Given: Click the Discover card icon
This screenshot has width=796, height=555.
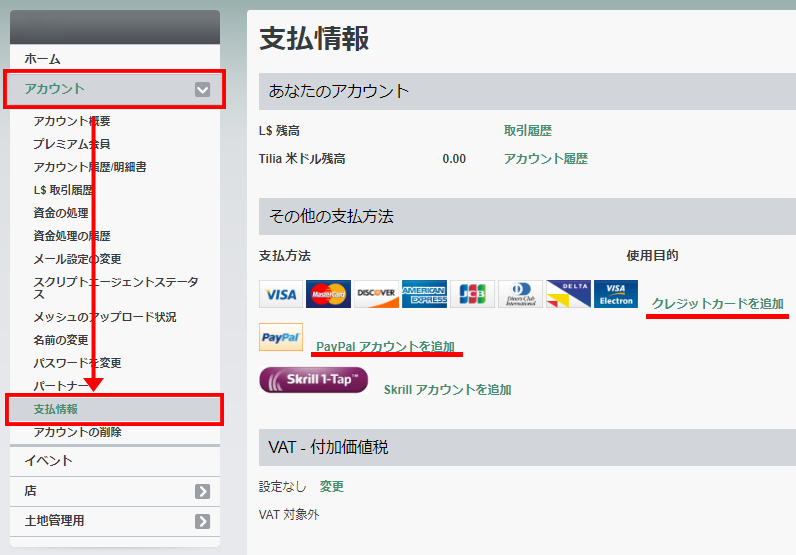Looking at the screenshot, I should 376,294.
